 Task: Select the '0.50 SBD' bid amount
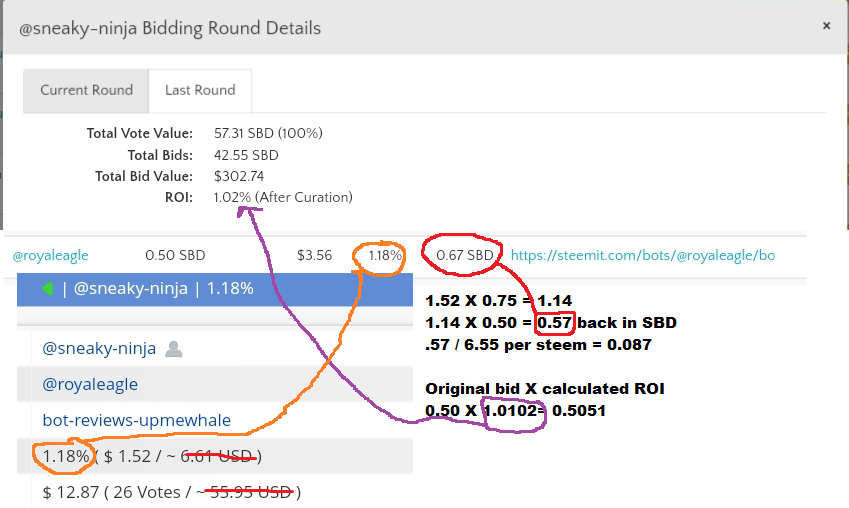pyautogui.click(x=175, y=255)
